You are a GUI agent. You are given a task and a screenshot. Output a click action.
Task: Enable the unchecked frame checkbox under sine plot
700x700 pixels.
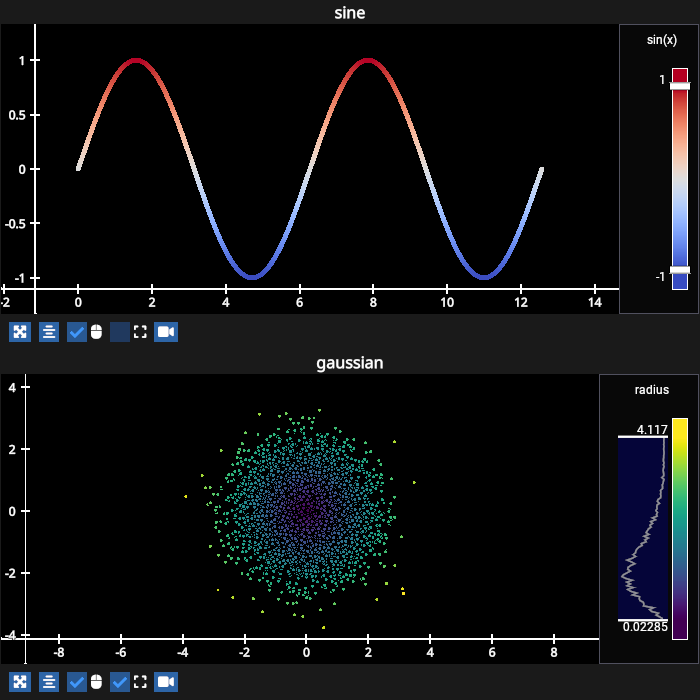[120, 332]
